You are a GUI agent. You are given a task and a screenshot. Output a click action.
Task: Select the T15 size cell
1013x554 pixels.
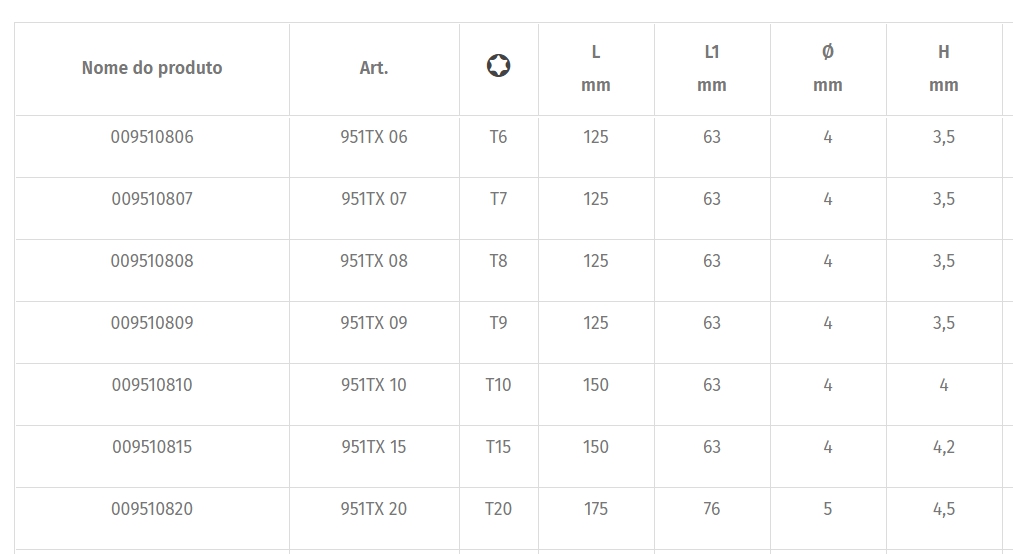tap(498, 447)
